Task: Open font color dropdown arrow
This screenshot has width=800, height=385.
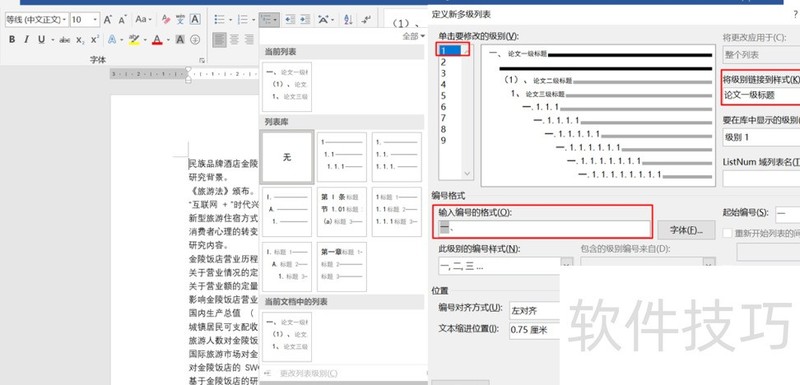Action: tap(168, 39)
